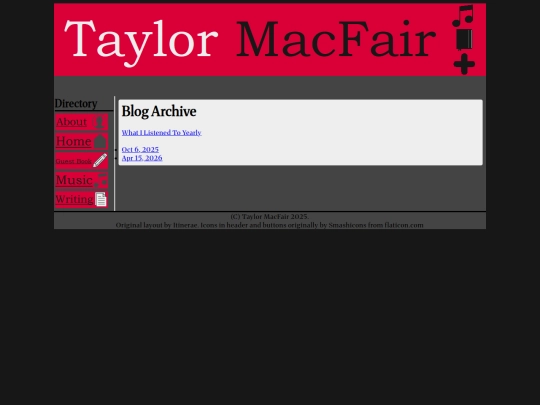The width and height of the screenshot is (540, 405).
Task: Click the Blog Archive heading
Action: (159, 112)
